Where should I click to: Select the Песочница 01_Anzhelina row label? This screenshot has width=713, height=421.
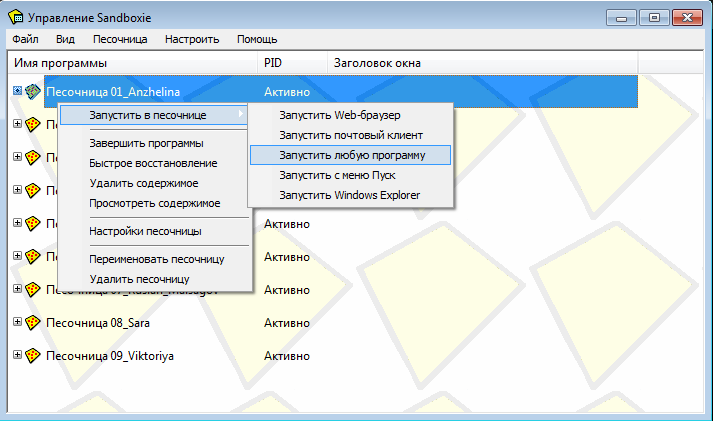pos(113,92)
